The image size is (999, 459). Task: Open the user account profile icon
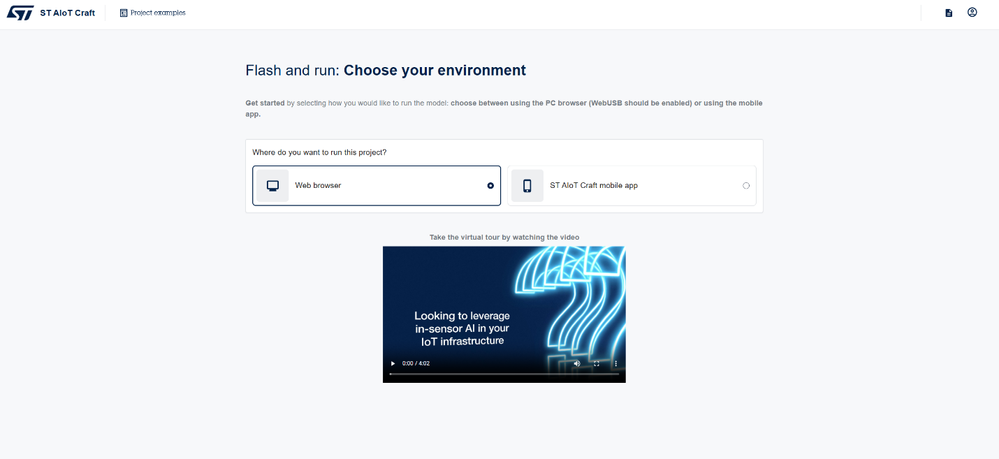click(972, 12)
